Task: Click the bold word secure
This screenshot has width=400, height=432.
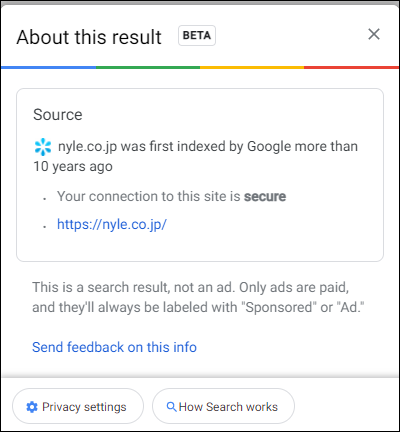Action: pos(265,196)
